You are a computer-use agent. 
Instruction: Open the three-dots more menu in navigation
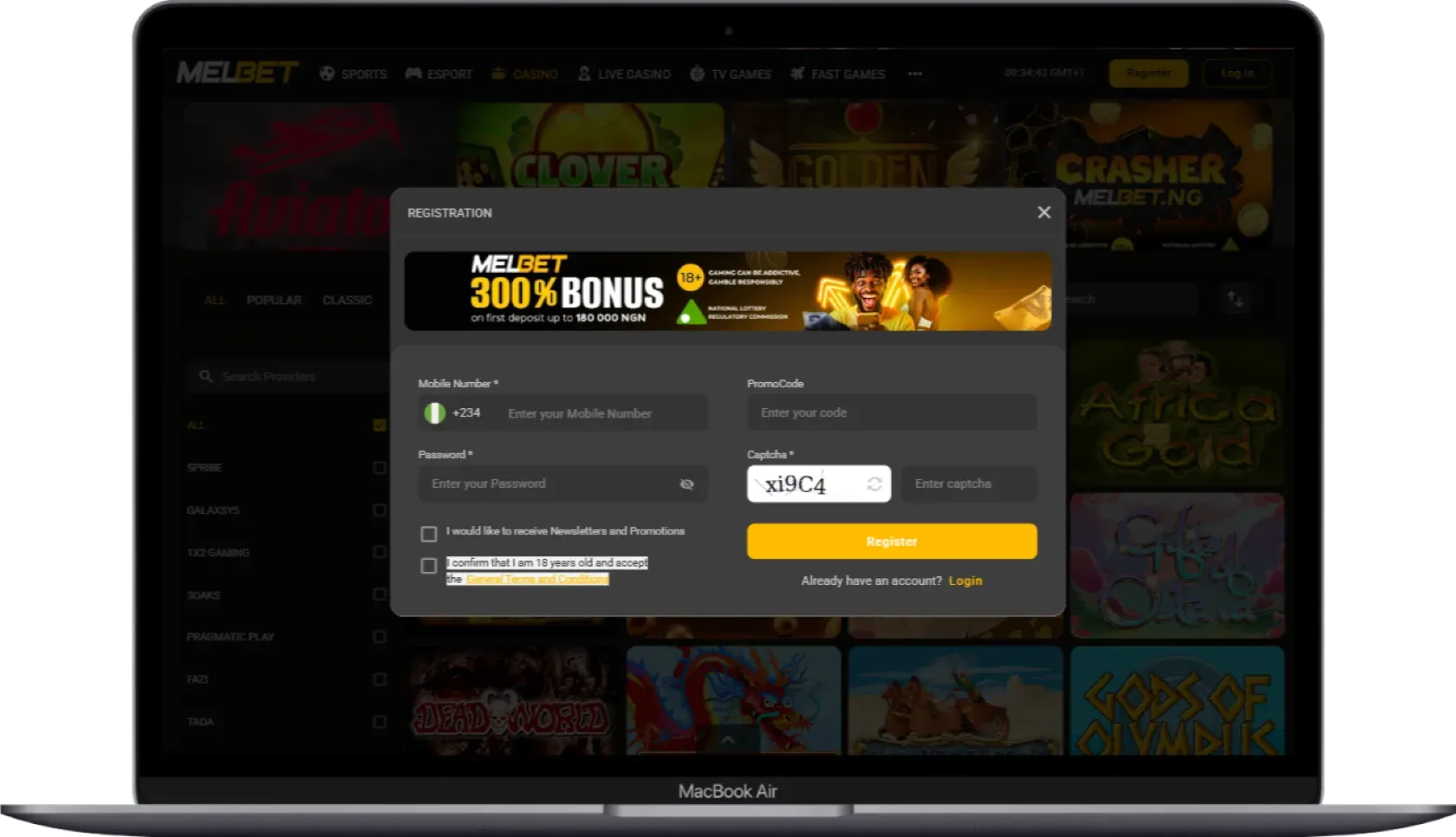(915, 74)
